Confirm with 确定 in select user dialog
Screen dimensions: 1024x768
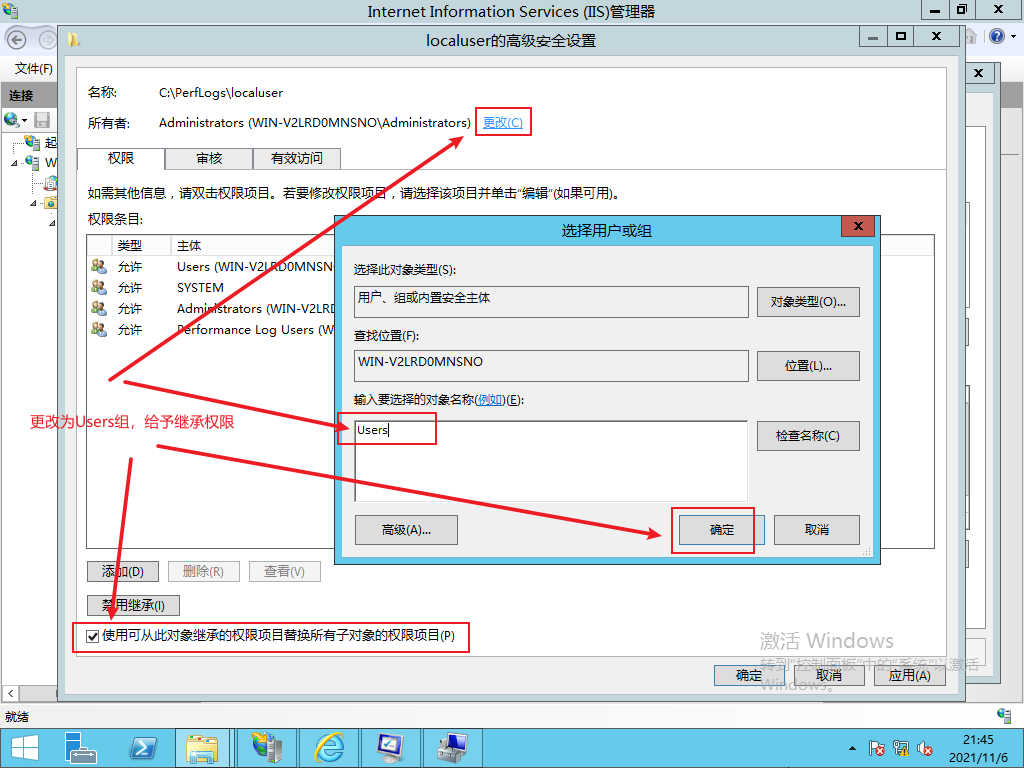[x=722, y=530]
